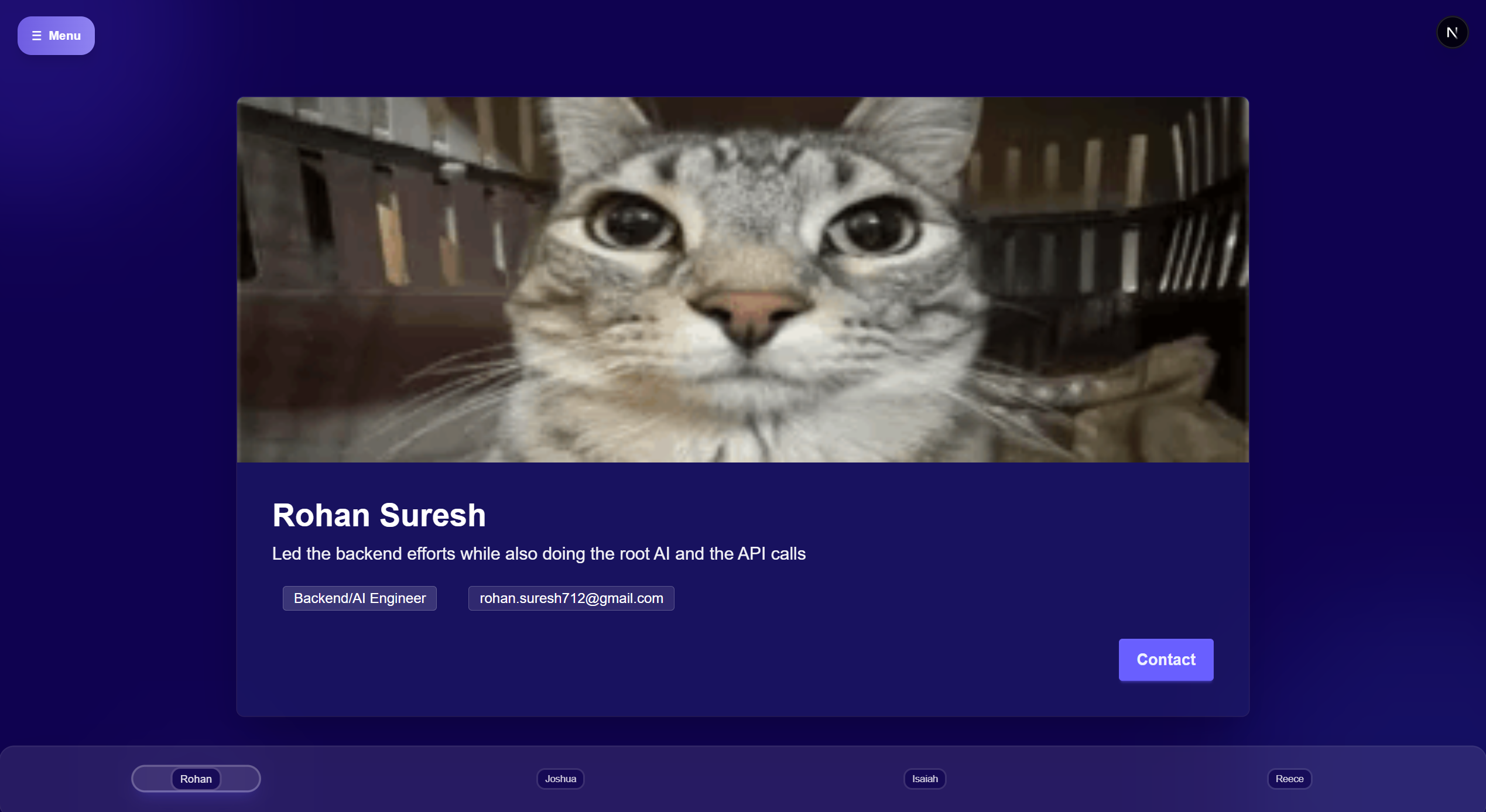The image size is (1486, 812).
Task: Click the Backend/AI Engineer badge
Action: [x=359, y=598]
